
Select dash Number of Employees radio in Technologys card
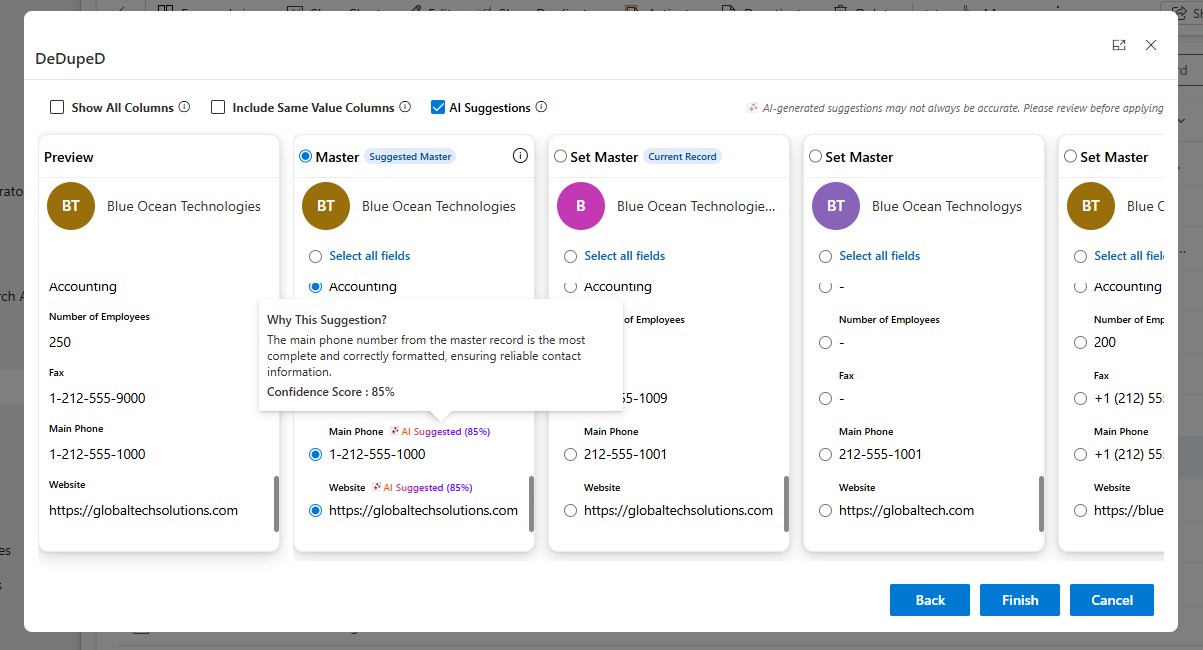[x=825, y=342]
